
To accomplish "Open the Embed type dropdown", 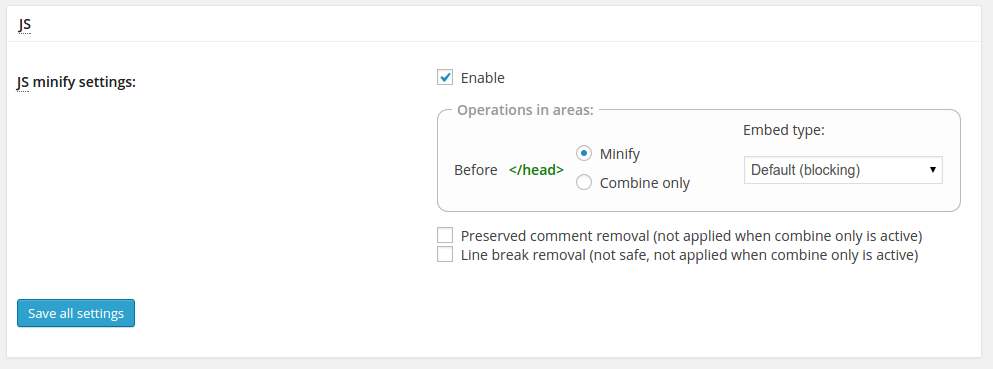I will (843, 170).
